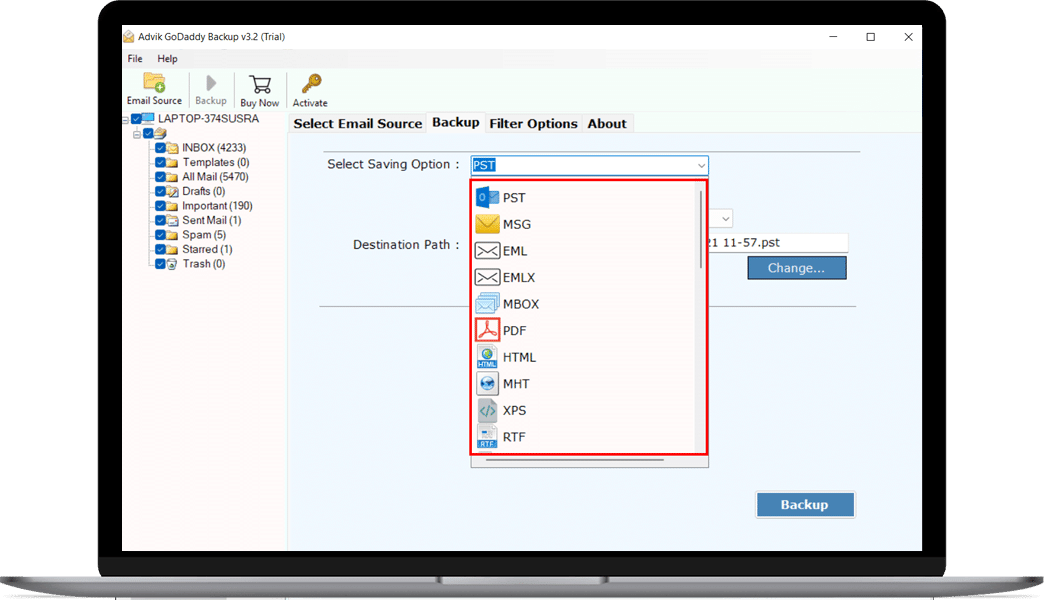Viewport: 1045px width, 600px height.
Task: Open the Help menu
Action: (167, 59)
